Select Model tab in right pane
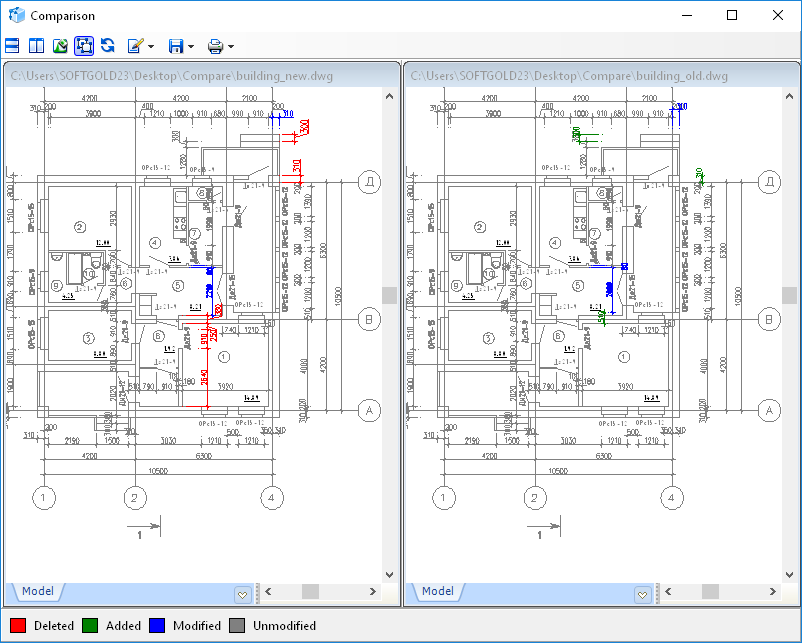802x643 pixels. [x=436, y=592]
